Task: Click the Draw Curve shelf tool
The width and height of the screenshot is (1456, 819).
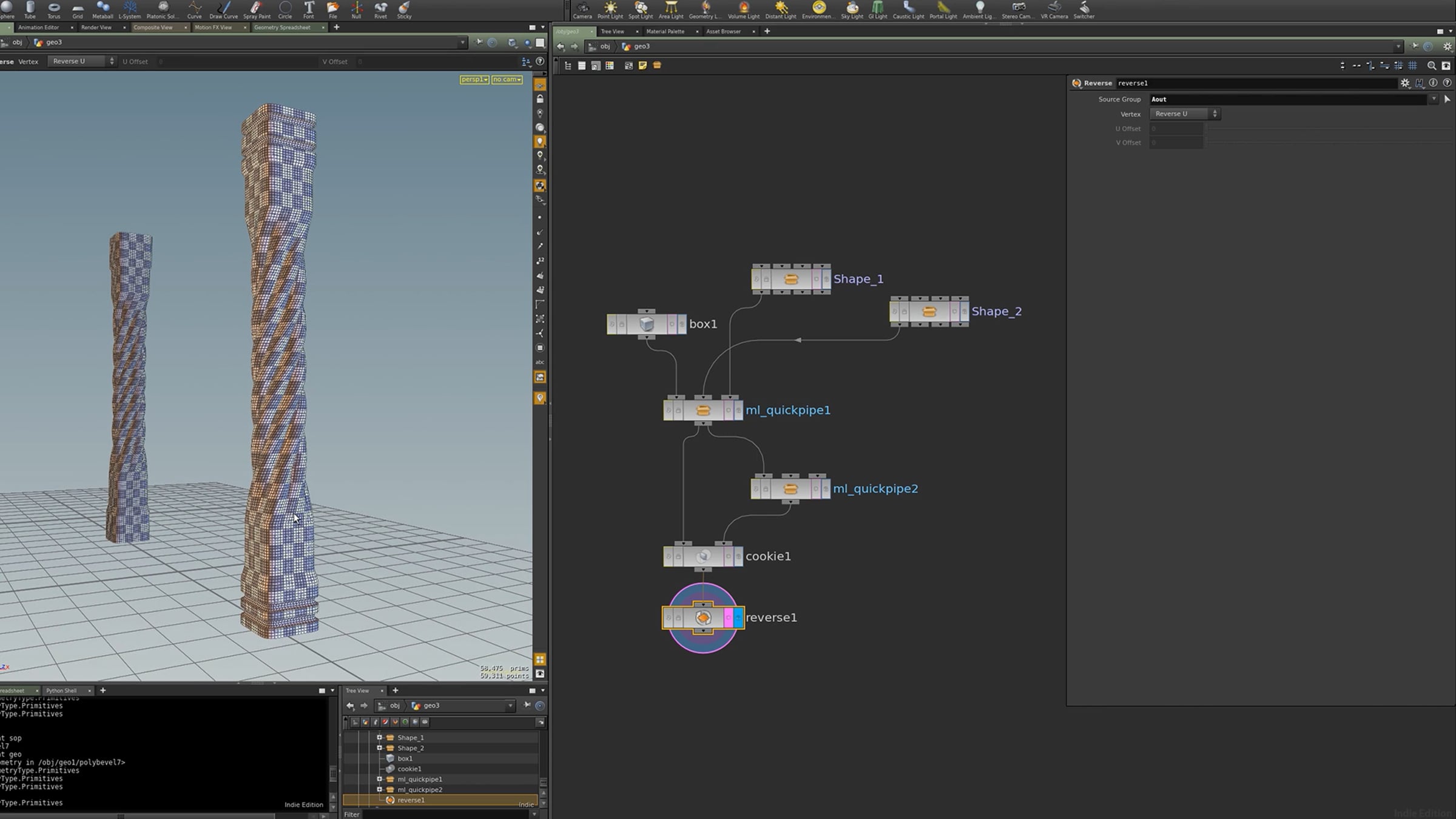Action: pyautogui.click(x=223, y=10)
